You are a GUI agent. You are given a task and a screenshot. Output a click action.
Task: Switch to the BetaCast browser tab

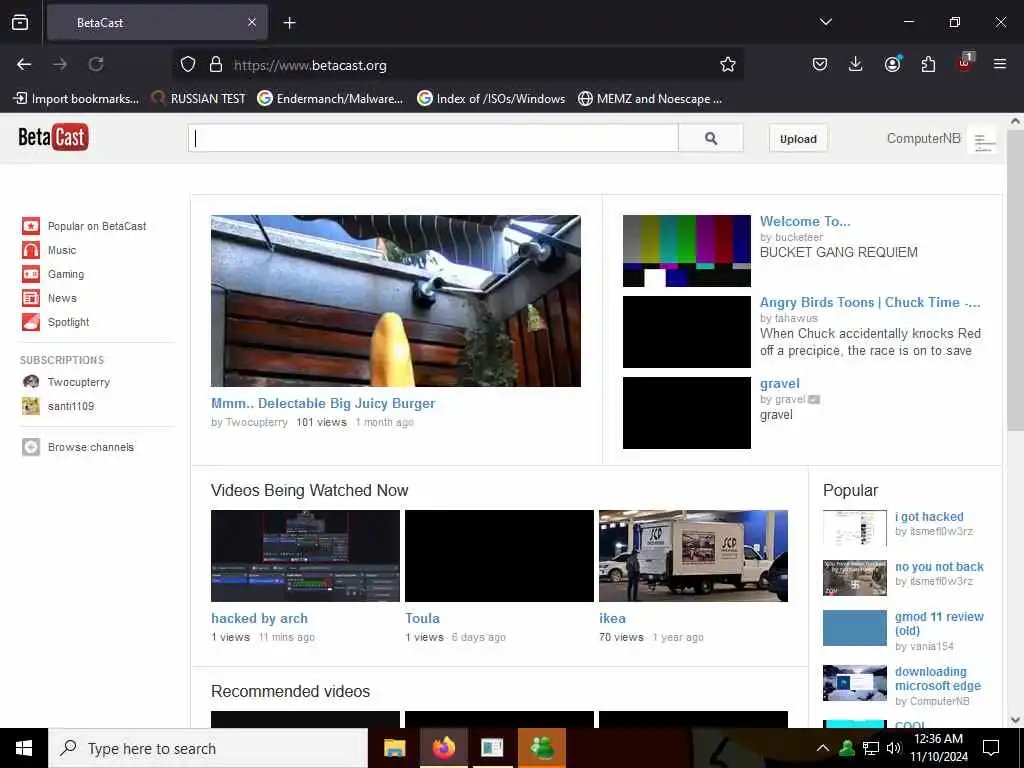[x=157, y=22]
